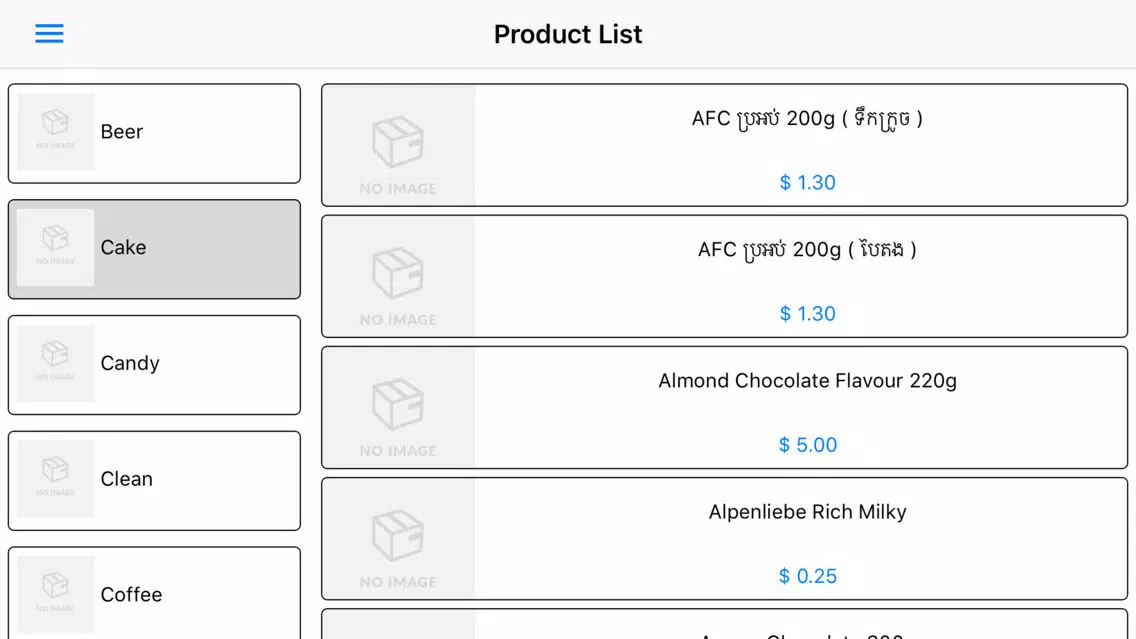This screenshot has width=1136, height=639.
Task: Click the Cake no-image placeholder icon
Action: tap(56, 247)
